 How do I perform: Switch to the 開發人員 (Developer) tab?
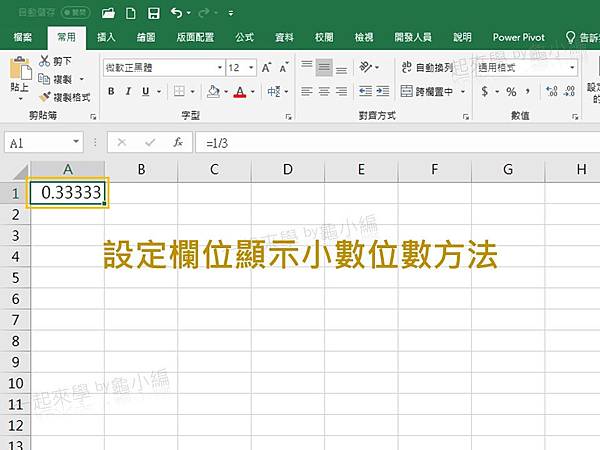pyautogui.click(x=413, y=37)
